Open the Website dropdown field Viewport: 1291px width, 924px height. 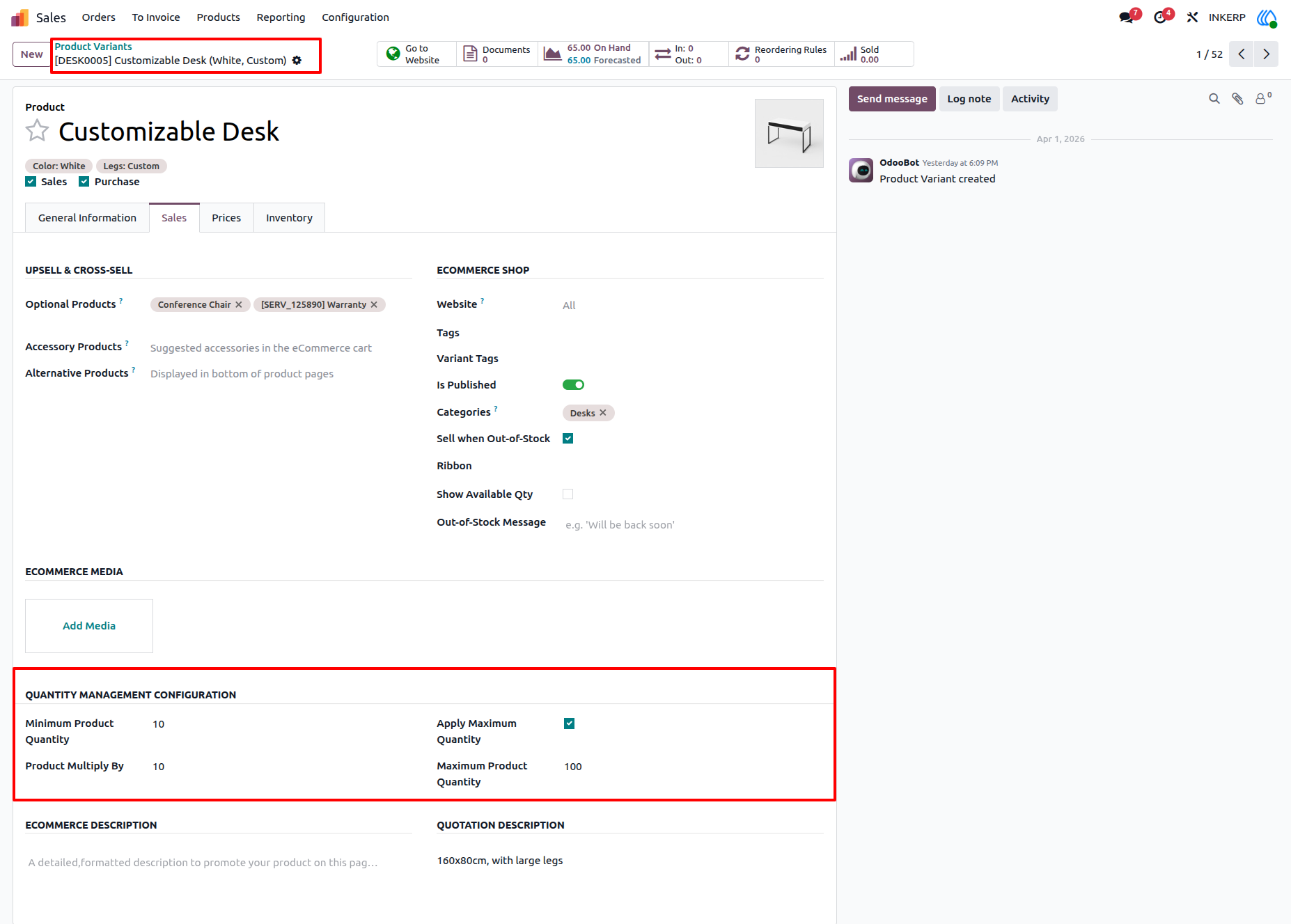point(692,306)
